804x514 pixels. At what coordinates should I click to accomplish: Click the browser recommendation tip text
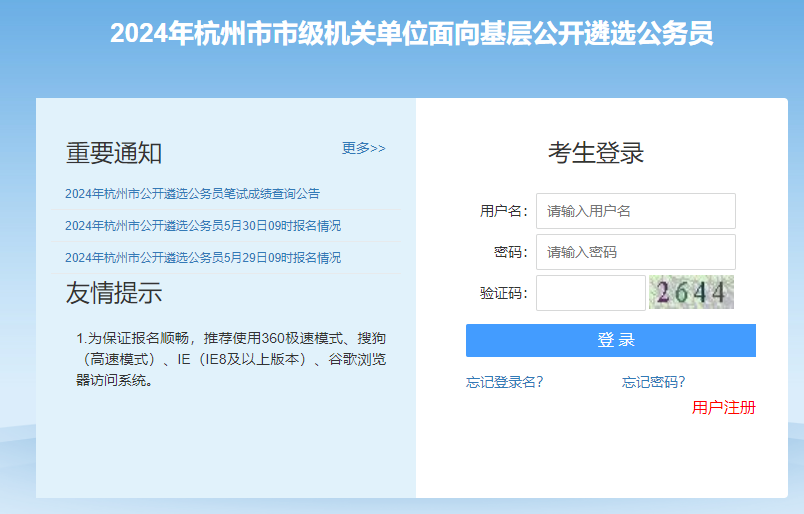[x=231, y=358]
